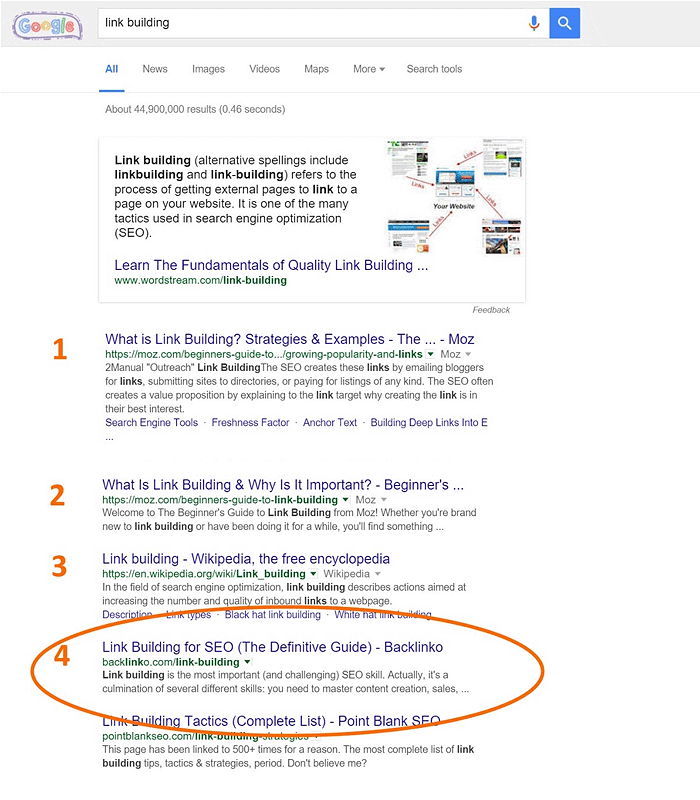Expand green arrow after beginners-guide-to-link-building URL
The width and height of the screenshot is (700, 800).
point(345,499)
